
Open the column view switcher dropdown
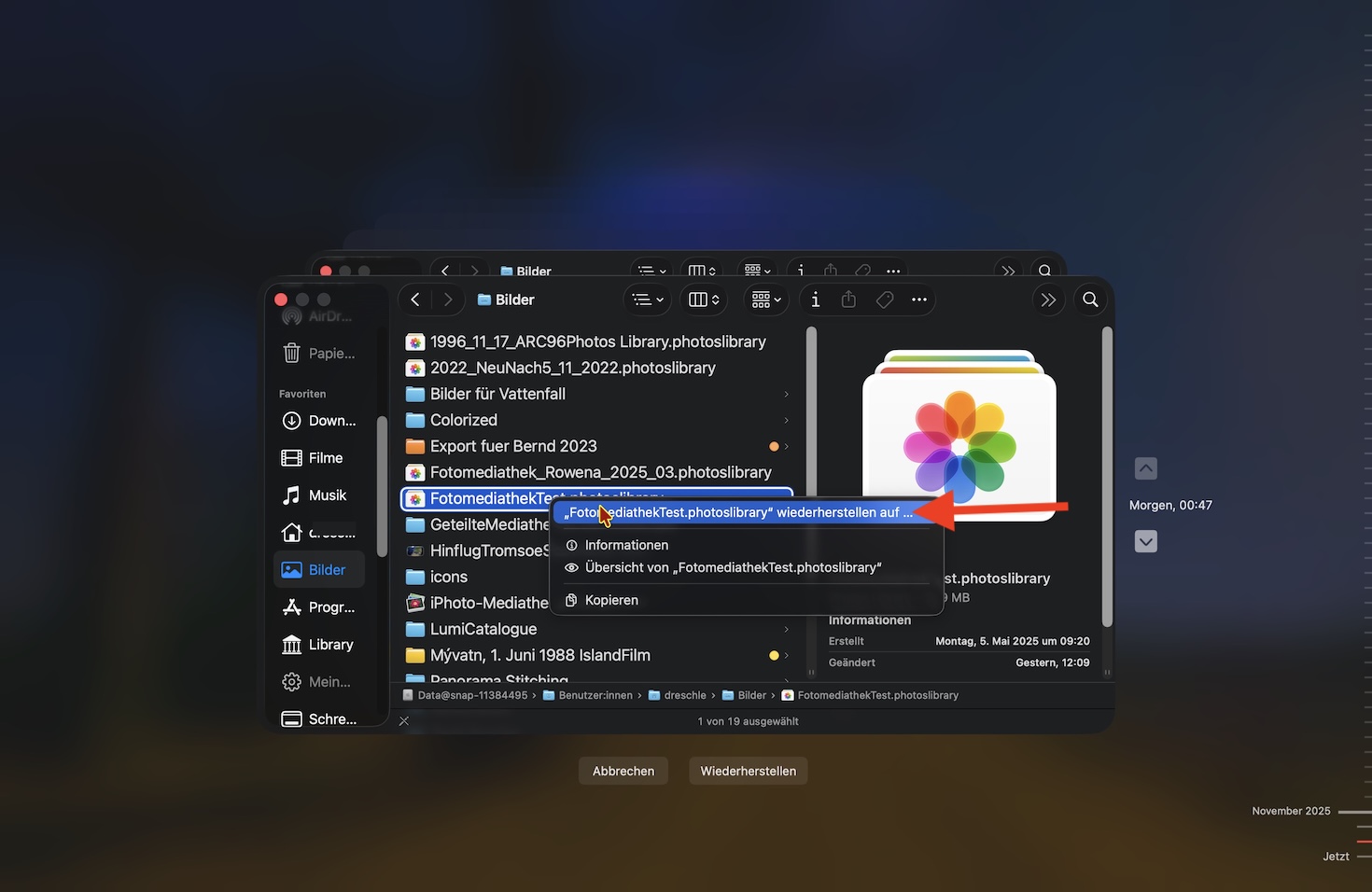[704, 300]
